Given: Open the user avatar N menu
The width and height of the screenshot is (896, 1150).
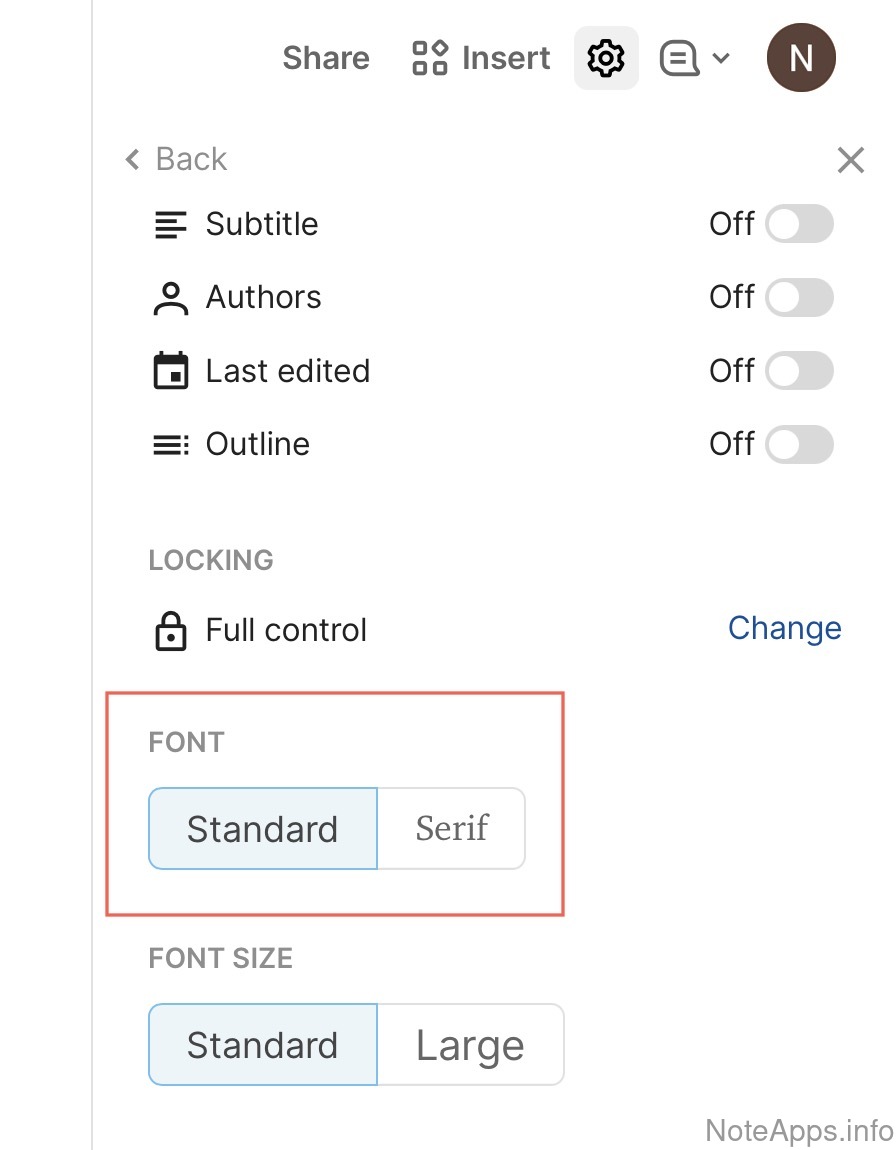Looking at the screenshot, I should point(801,58).
